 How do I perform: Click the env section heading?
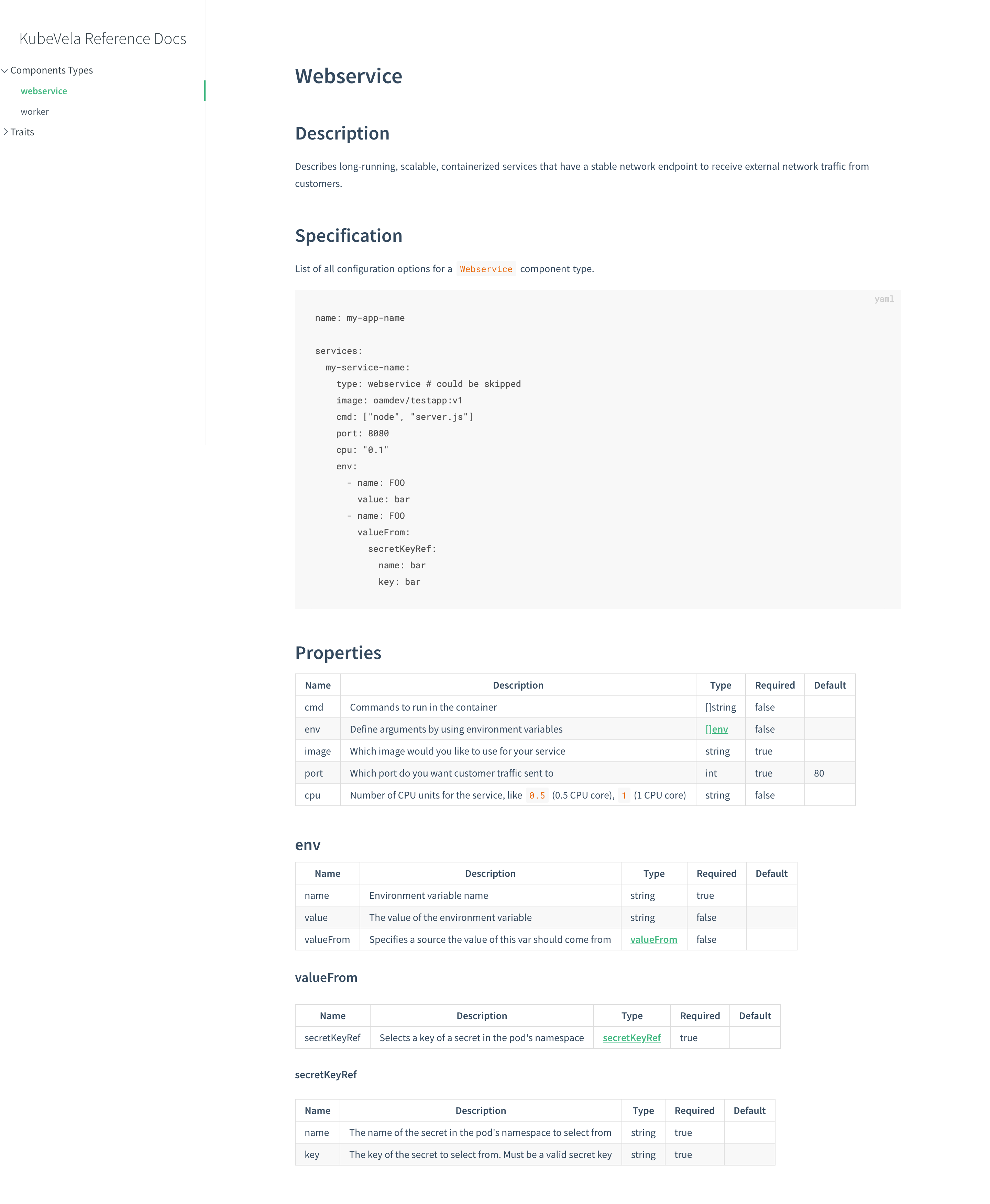click(307, 845)
